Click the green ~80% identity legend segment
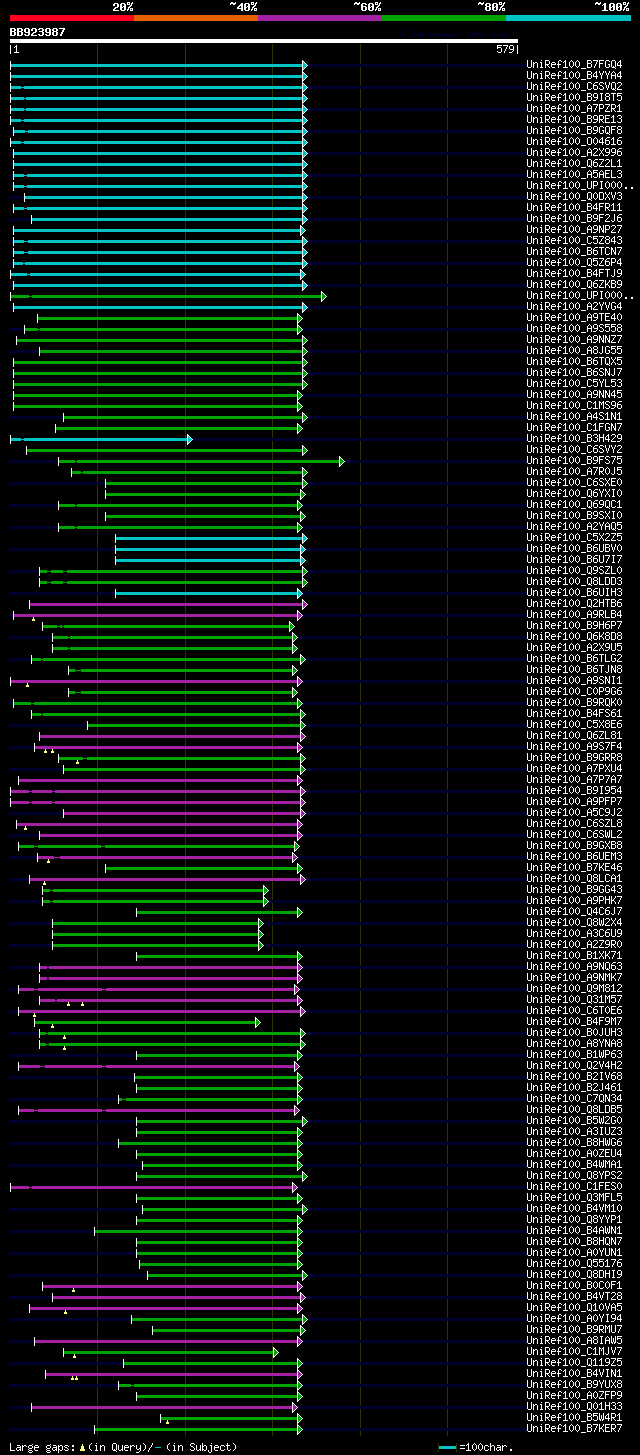The height and width of the screenshot is (1455, 640). 443,18
